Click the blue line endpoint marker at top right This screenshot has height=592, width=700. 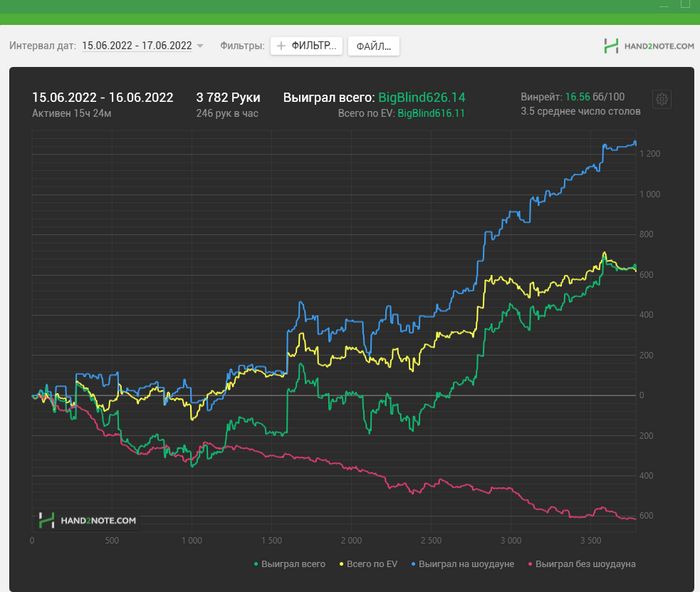point(635,143)
